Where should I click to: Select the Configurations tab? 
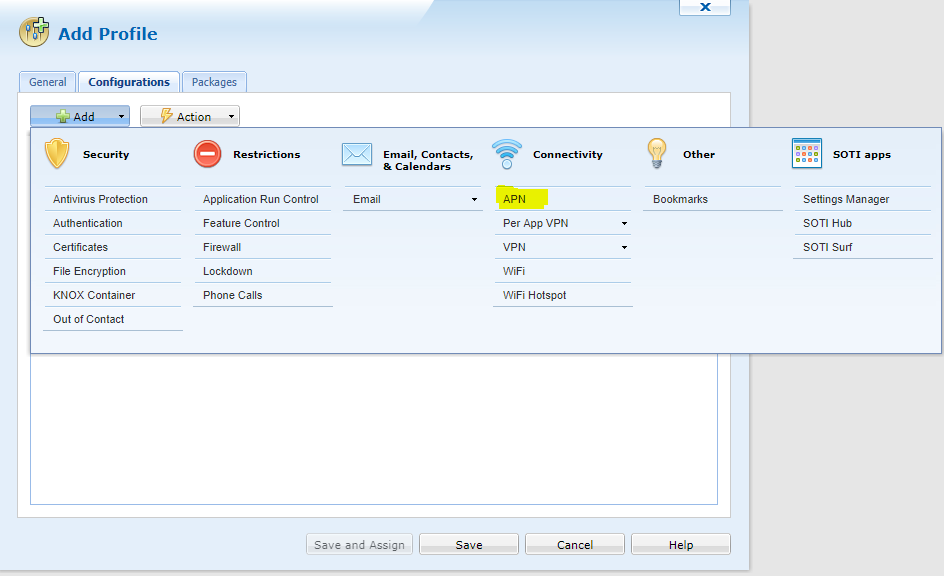(x=129, y=82)
